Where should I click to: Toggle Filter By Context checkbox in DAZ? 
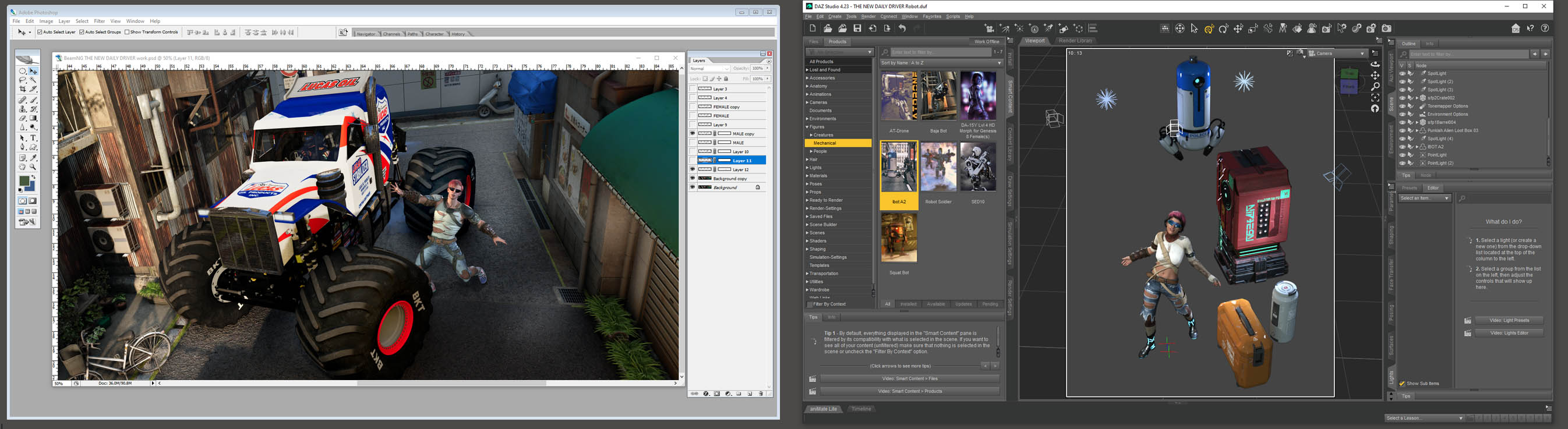[x=810, y=304]
